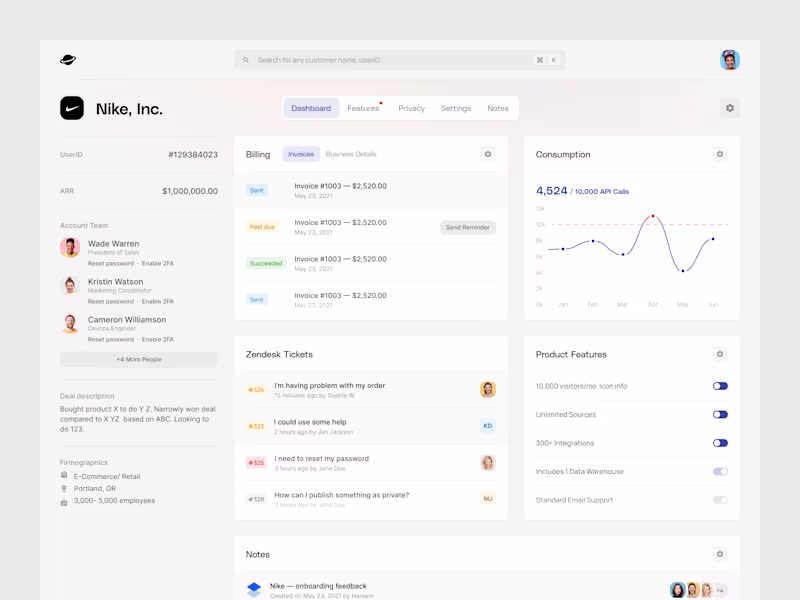Open the Privacy tab
Viewport: 800px width, 600px height.
411,108
